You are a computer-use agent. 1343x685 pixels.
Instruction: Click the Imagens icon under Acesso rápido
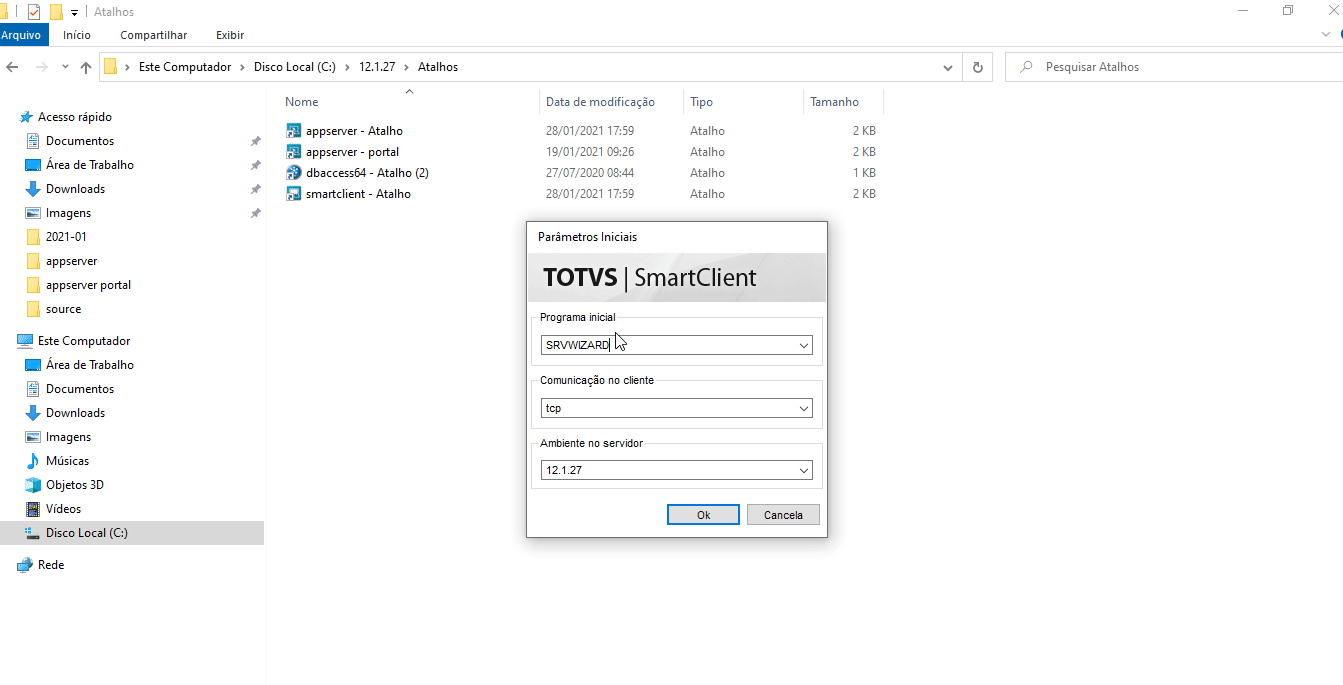click(33, 213)
